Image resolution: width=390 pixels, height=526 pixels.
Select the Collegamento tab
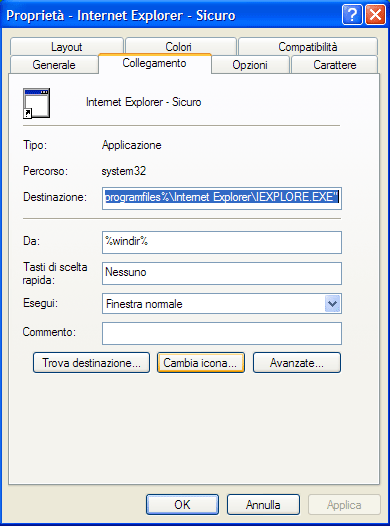pos(155,63)
